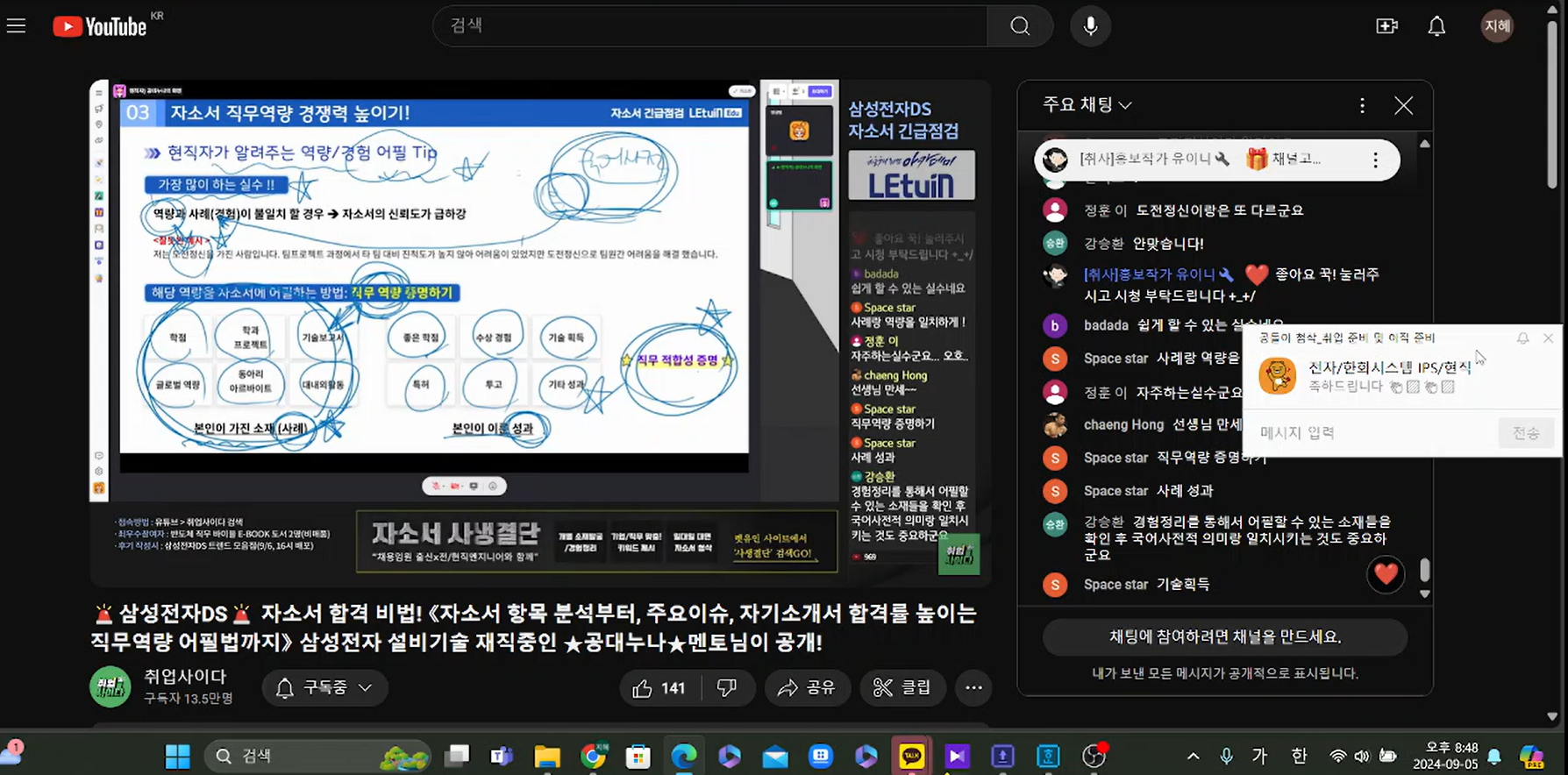Open the account avatar menu
Viewport: 1568px width, 775px height.
(1497, 25)
